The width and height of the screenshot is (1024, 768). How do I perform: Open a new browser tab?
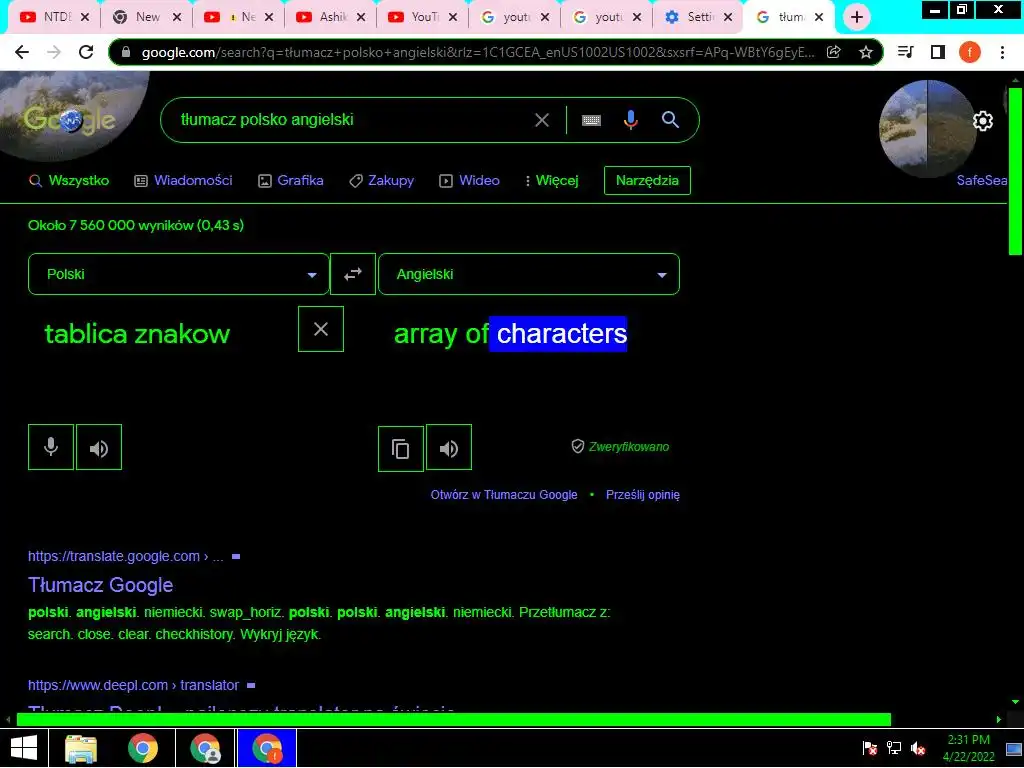click(x=857, y=17)
